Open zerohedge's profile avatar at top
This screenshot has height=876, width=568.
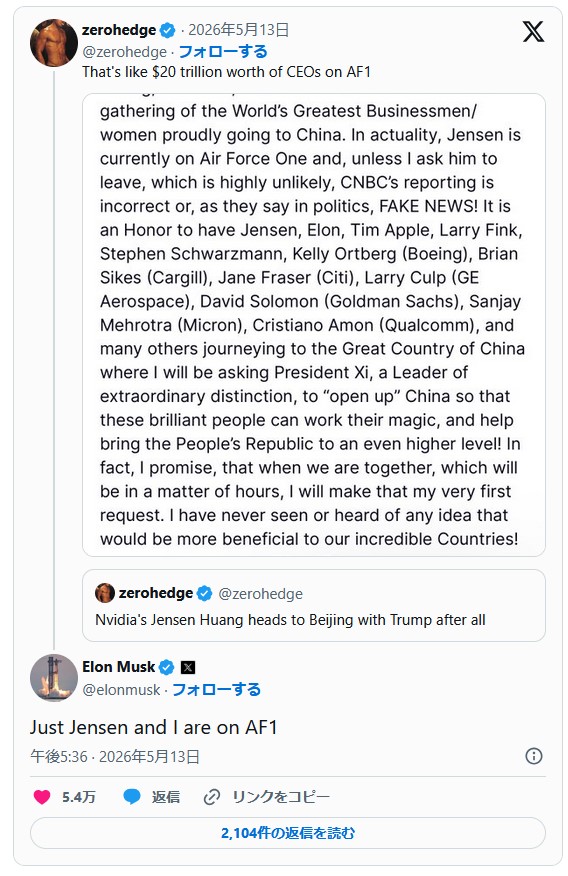(x=54, y=43)
